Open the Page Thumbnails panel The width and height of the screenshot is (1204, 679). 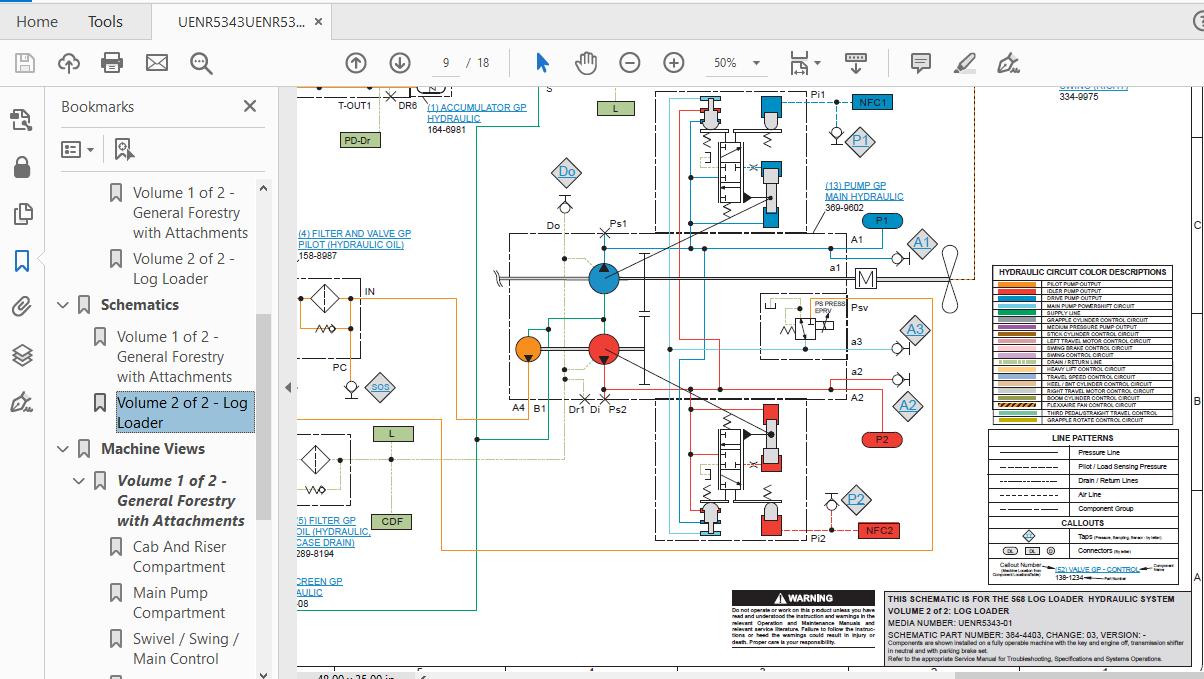[22, 214]
